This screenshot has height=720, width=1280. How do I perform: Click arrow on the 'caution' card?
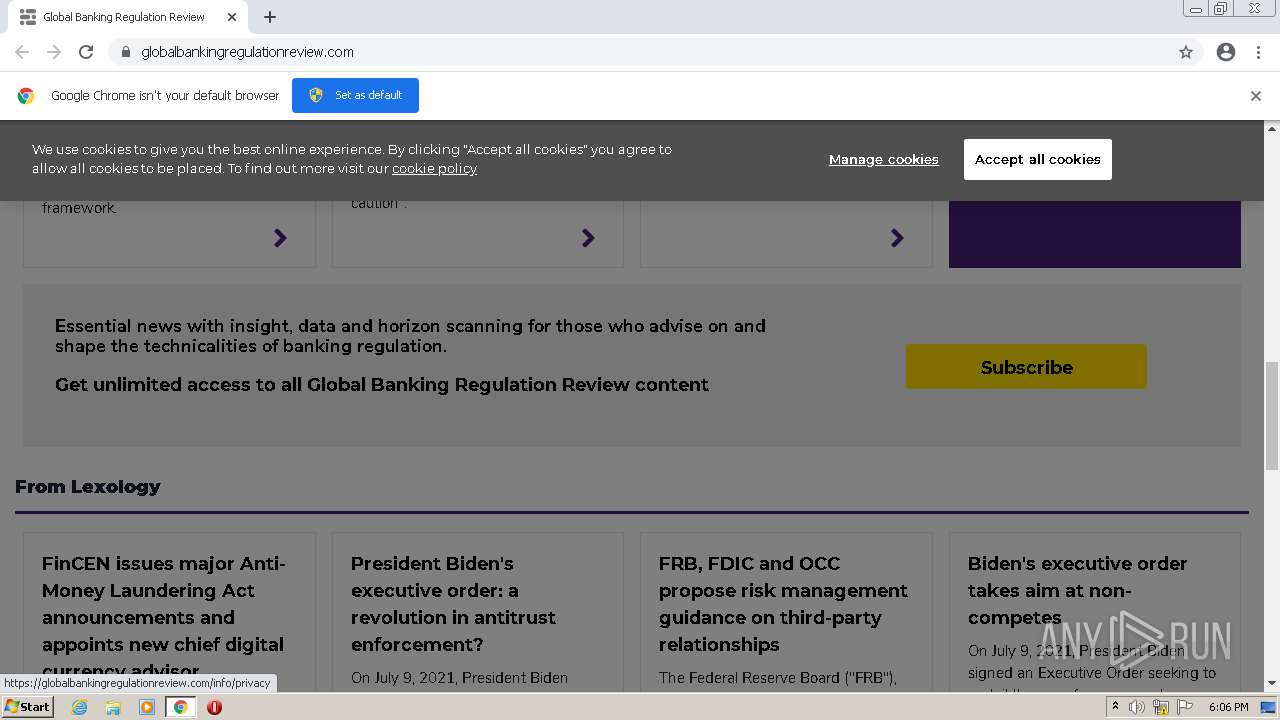pyautogui.click(x=588, y=238)
